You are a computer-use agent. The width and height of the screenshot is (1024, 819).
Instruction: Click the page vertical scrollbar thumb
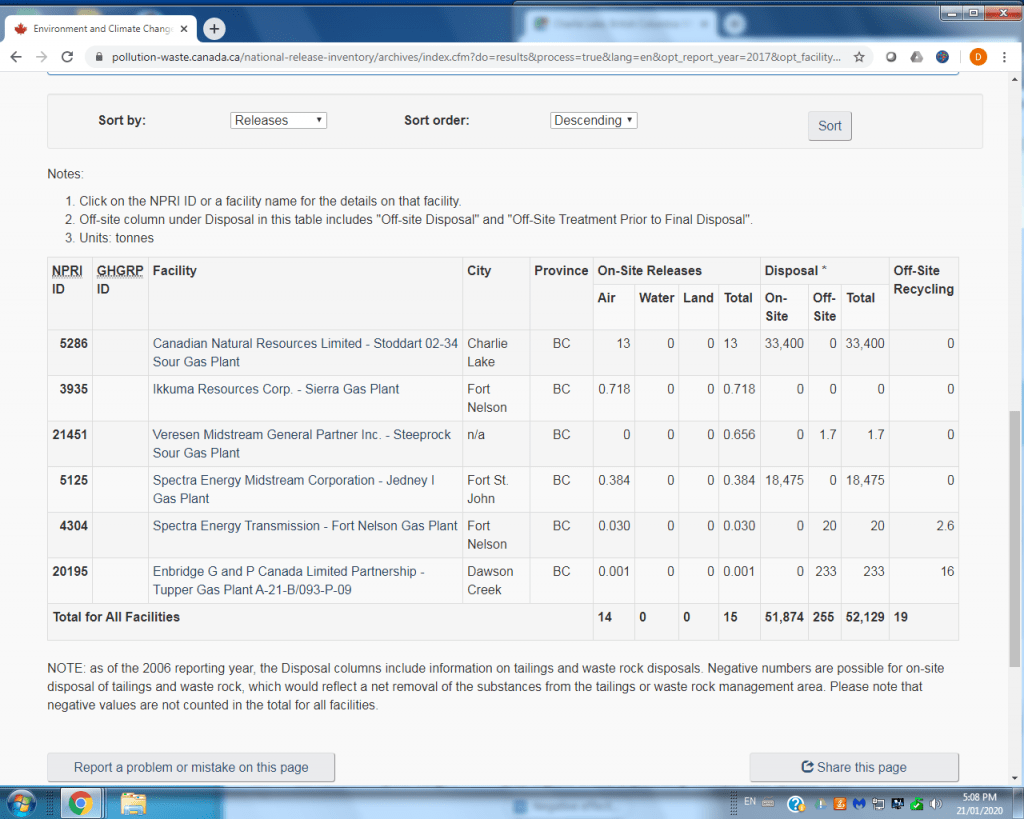coord(1015,530)
